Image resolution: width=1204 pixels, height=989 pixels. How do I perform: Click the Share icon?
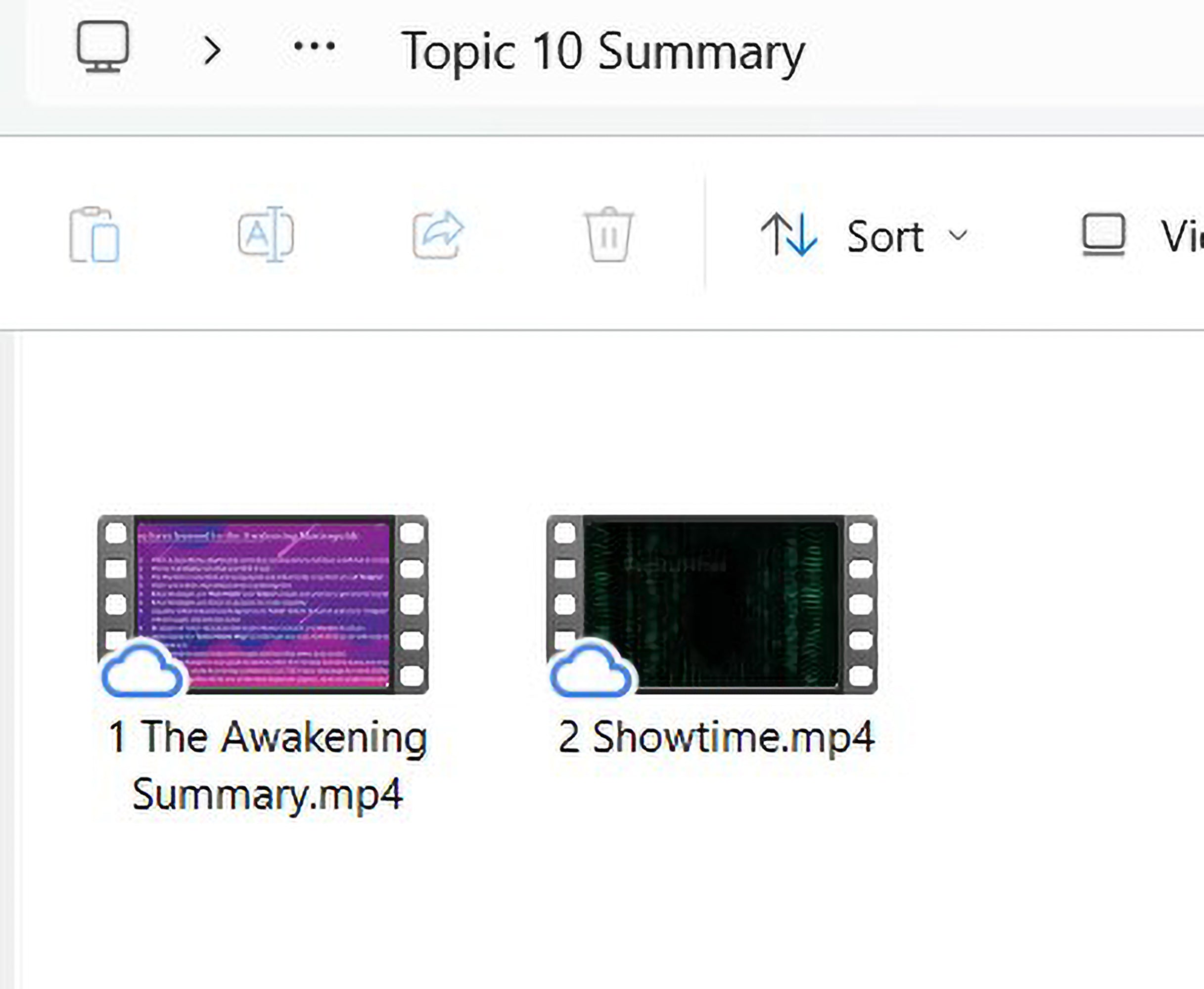click(x=438, y=234)
